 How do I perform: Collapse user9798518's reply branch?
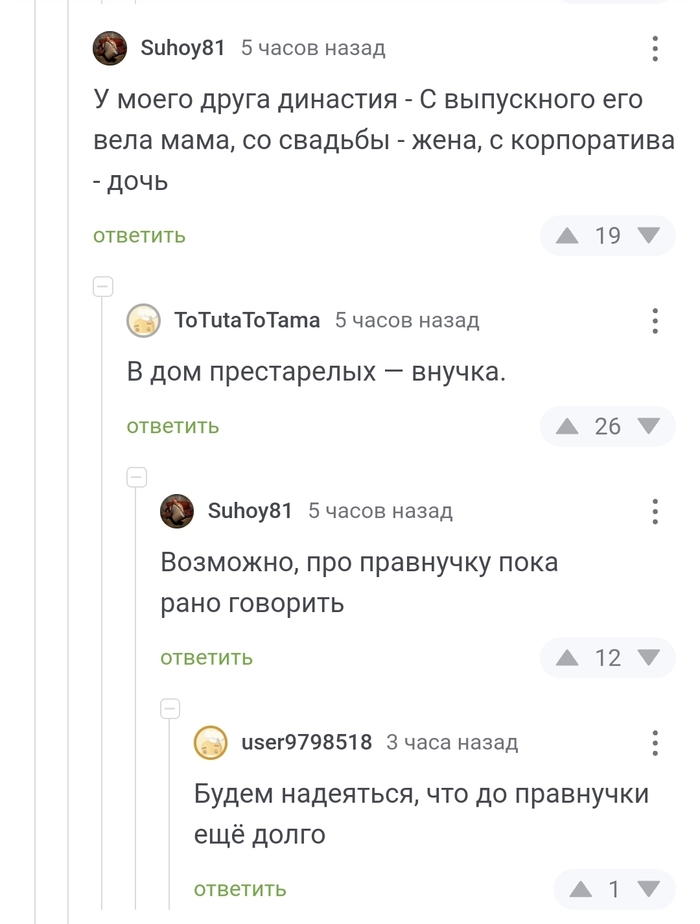[170, 709]
